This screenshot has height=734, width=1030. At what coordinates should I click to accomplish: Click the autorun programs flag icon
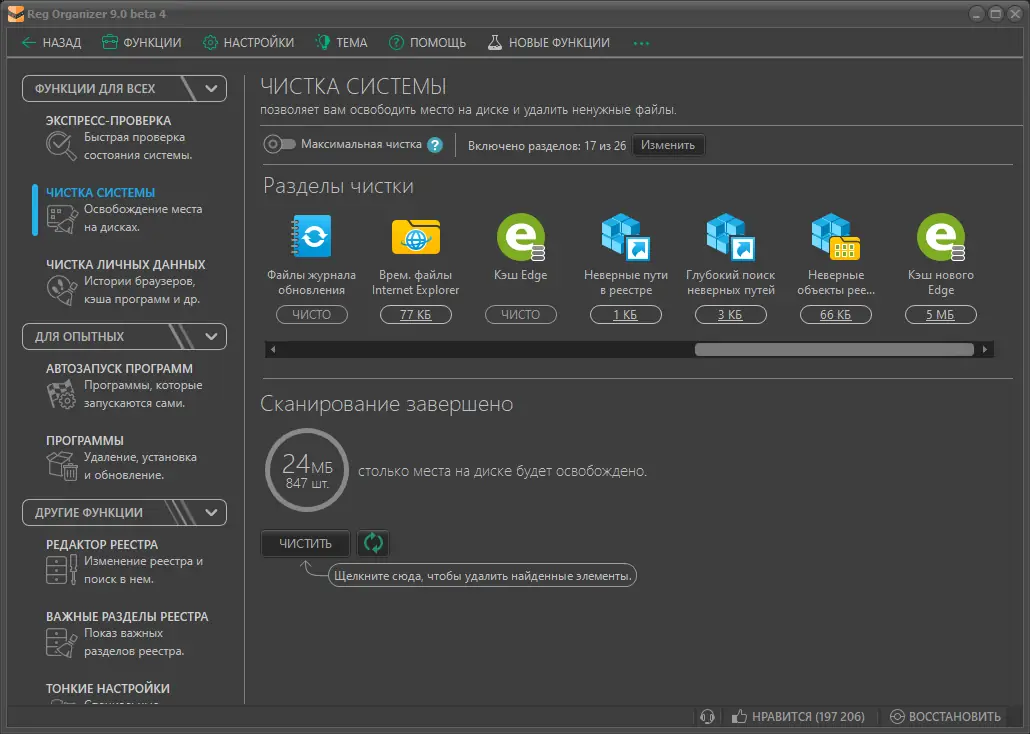[x=61, y=394]
